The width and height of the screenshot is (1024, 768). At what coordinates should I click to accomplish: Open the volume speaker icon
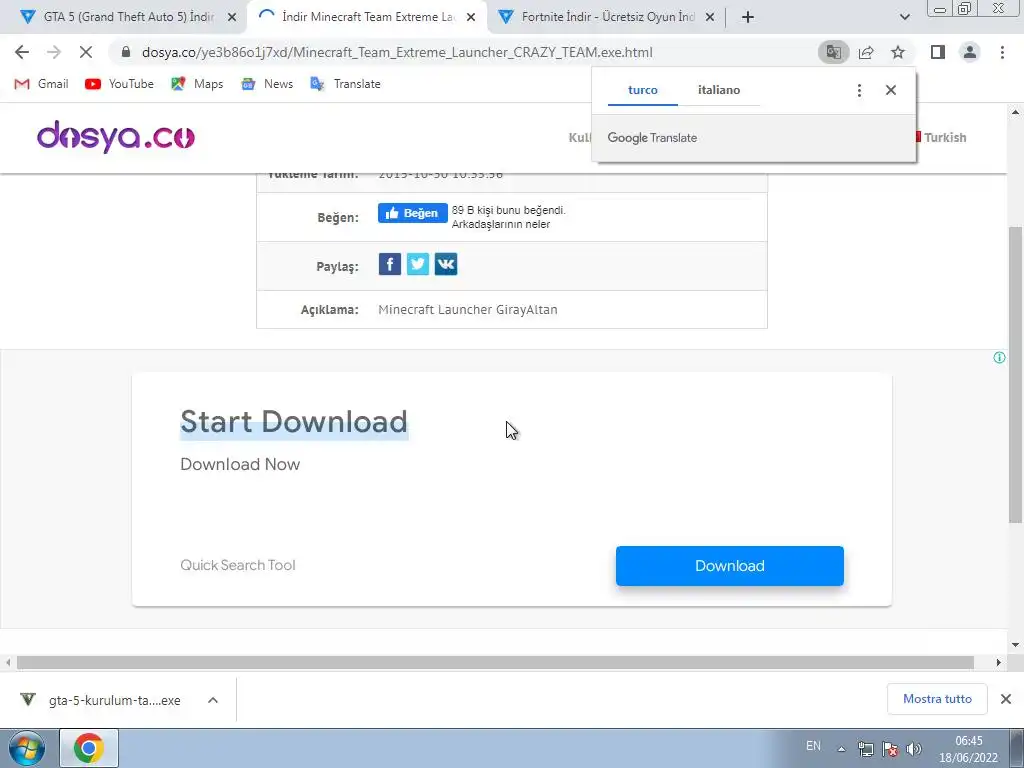(914, 749)
